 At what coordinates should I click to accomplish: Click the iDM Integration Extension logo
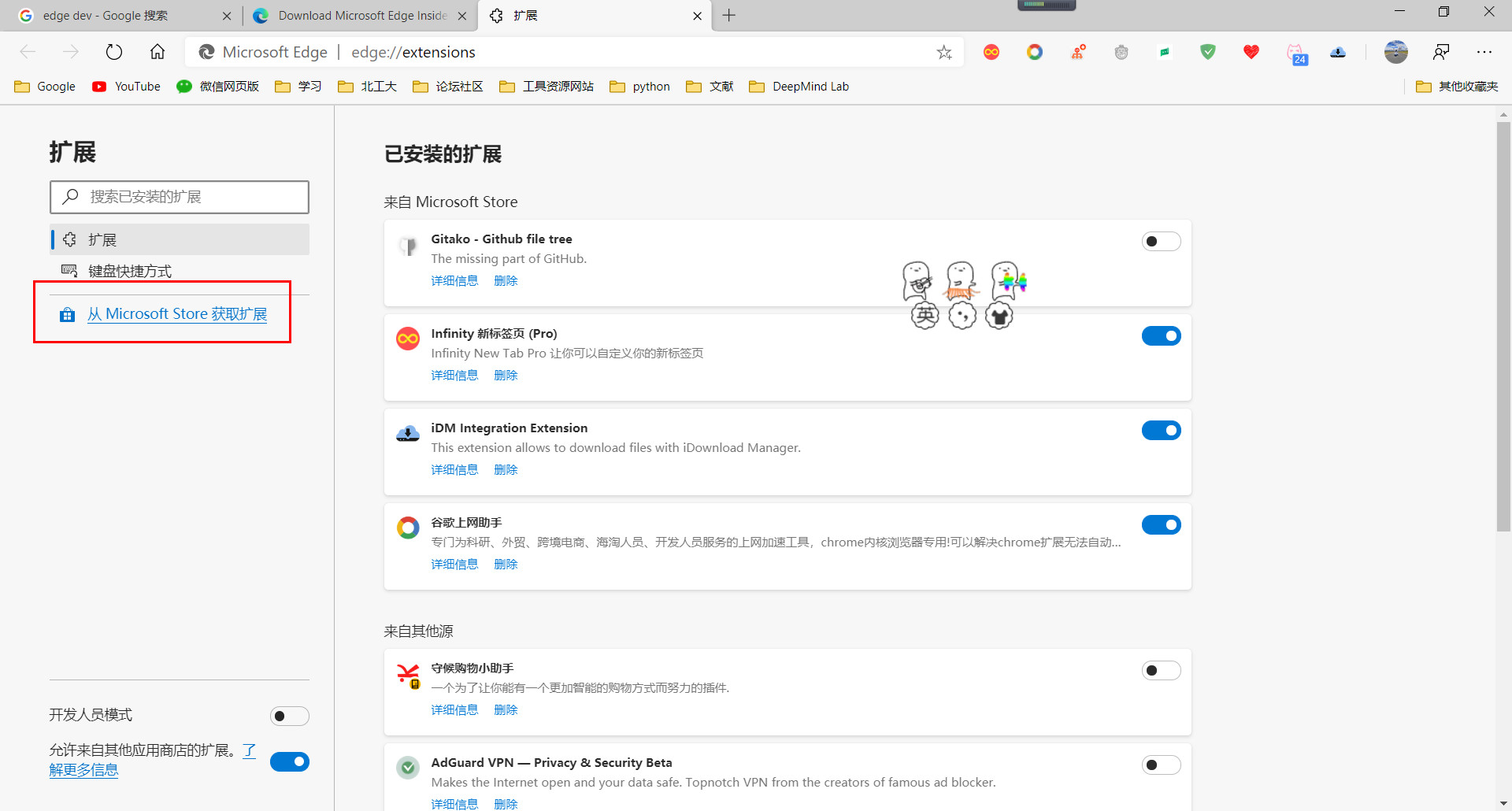click(408, 433)
